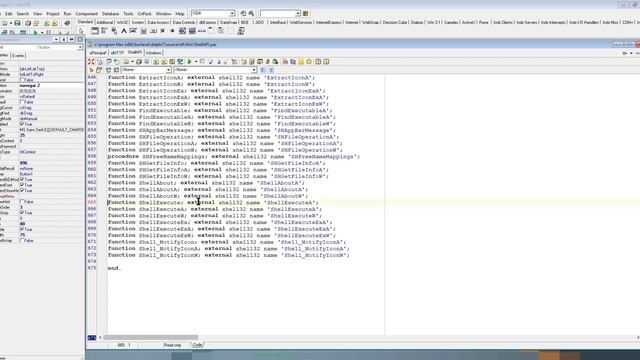Toggle the ShowHint False checkbox
Image resolution: width=640 pixels, height=360 pixels.
click(x=22, y=202)
